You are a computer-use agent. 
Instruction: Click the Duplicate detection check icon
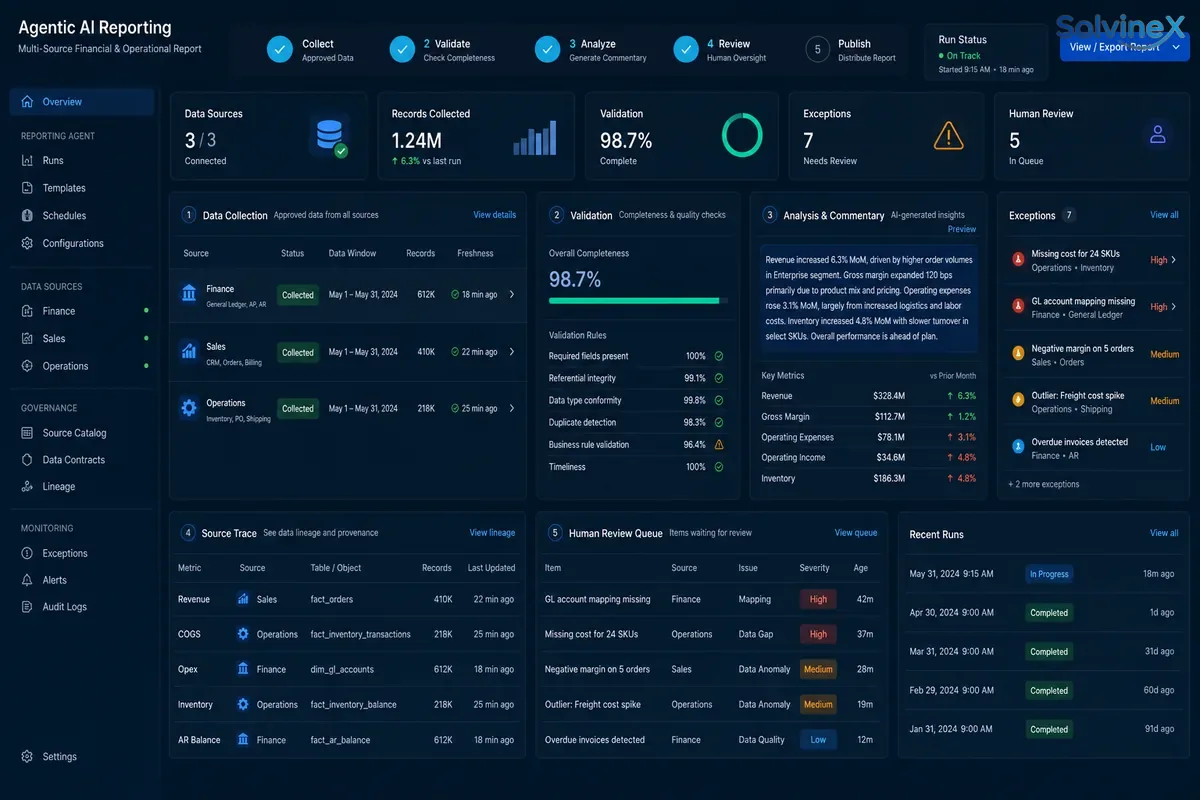coord(719,422)
